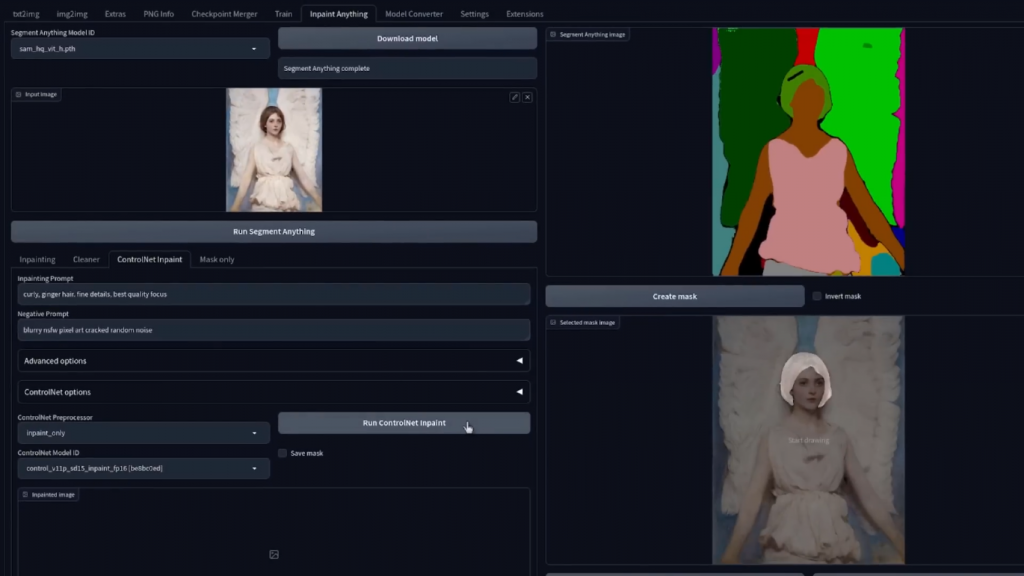The width and height of the screenshot is (1024, 576).
Task: Click the Run ControlNet Inpaint button
Action: 404,423
